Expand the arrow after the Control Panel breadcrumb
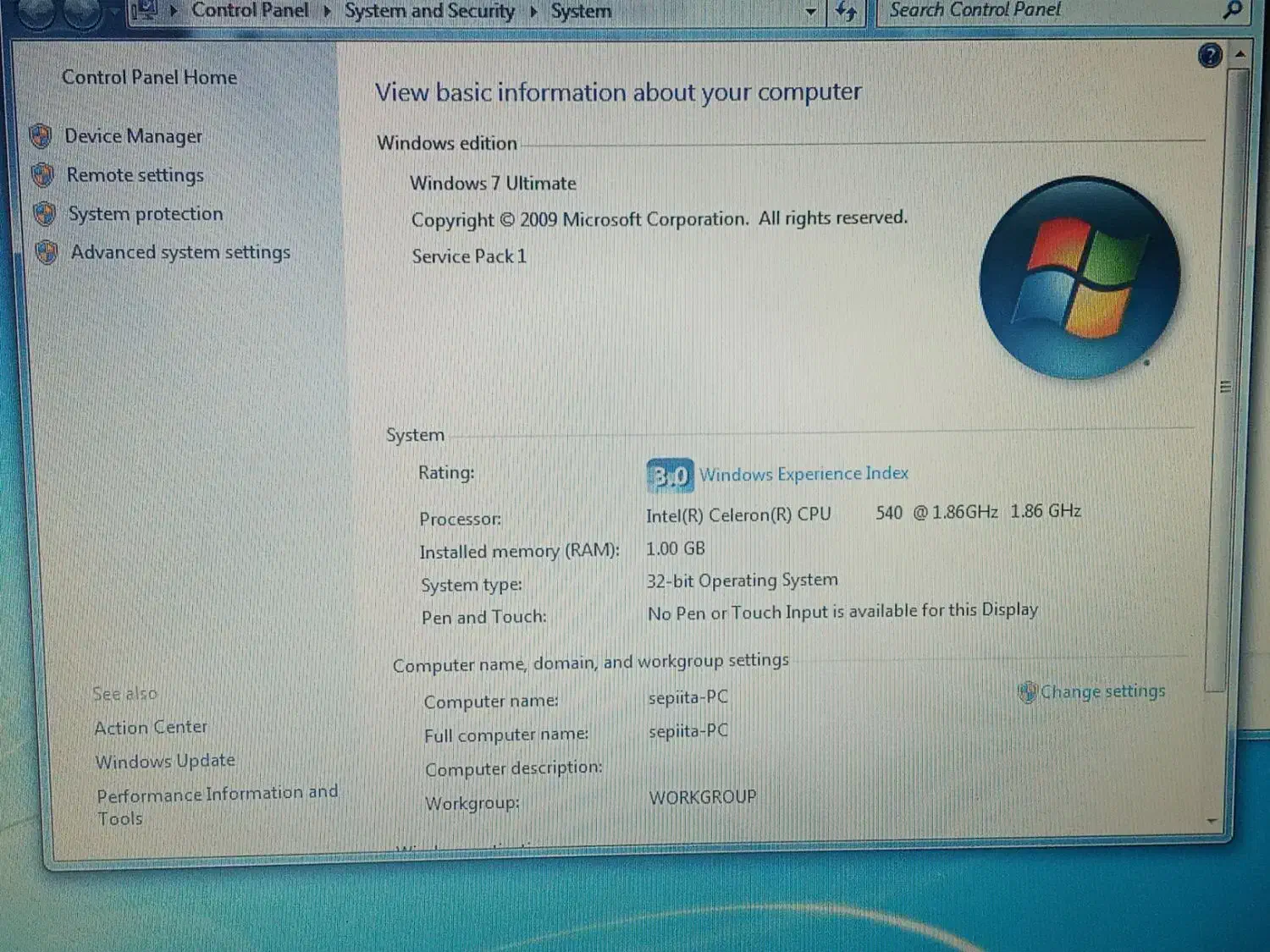 click(x=327, y=11)
